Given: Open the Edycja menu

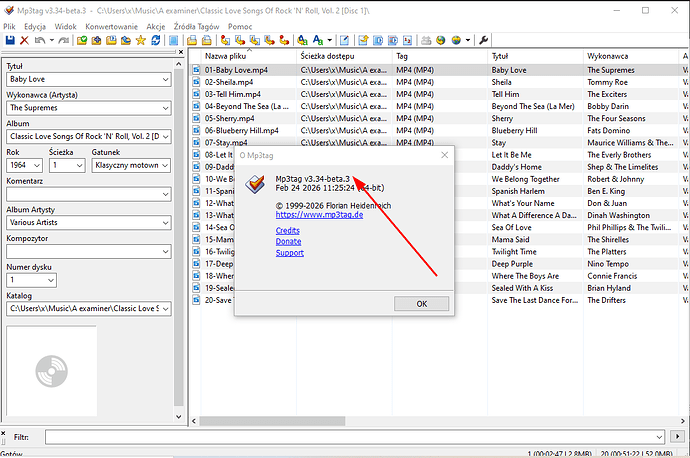Looking at the screenshot, I should (35, 26).
